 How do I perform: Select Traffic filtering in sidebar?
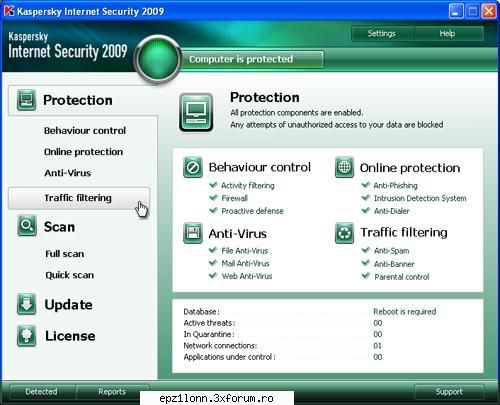pos(79,198)
